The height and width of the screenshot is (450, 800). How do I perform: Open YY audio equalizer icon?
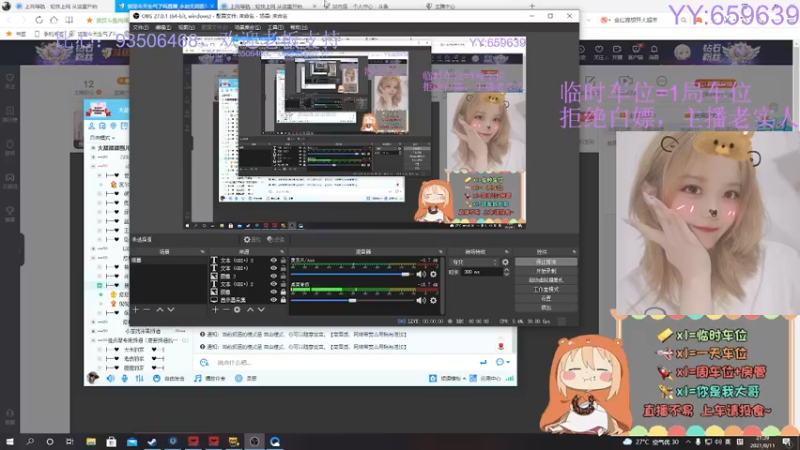click(139, 378)
